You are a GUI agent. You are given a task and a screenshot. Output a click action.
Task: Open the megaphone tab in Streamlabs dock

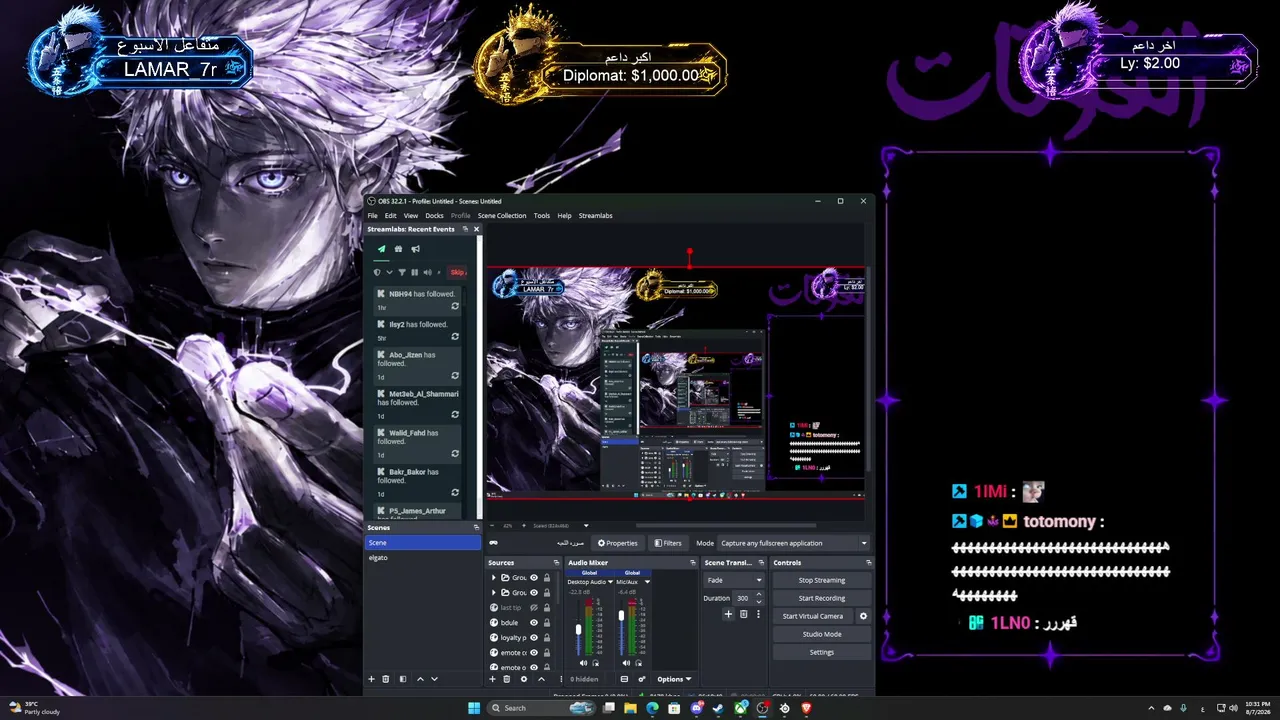click(x=415, y=249)
